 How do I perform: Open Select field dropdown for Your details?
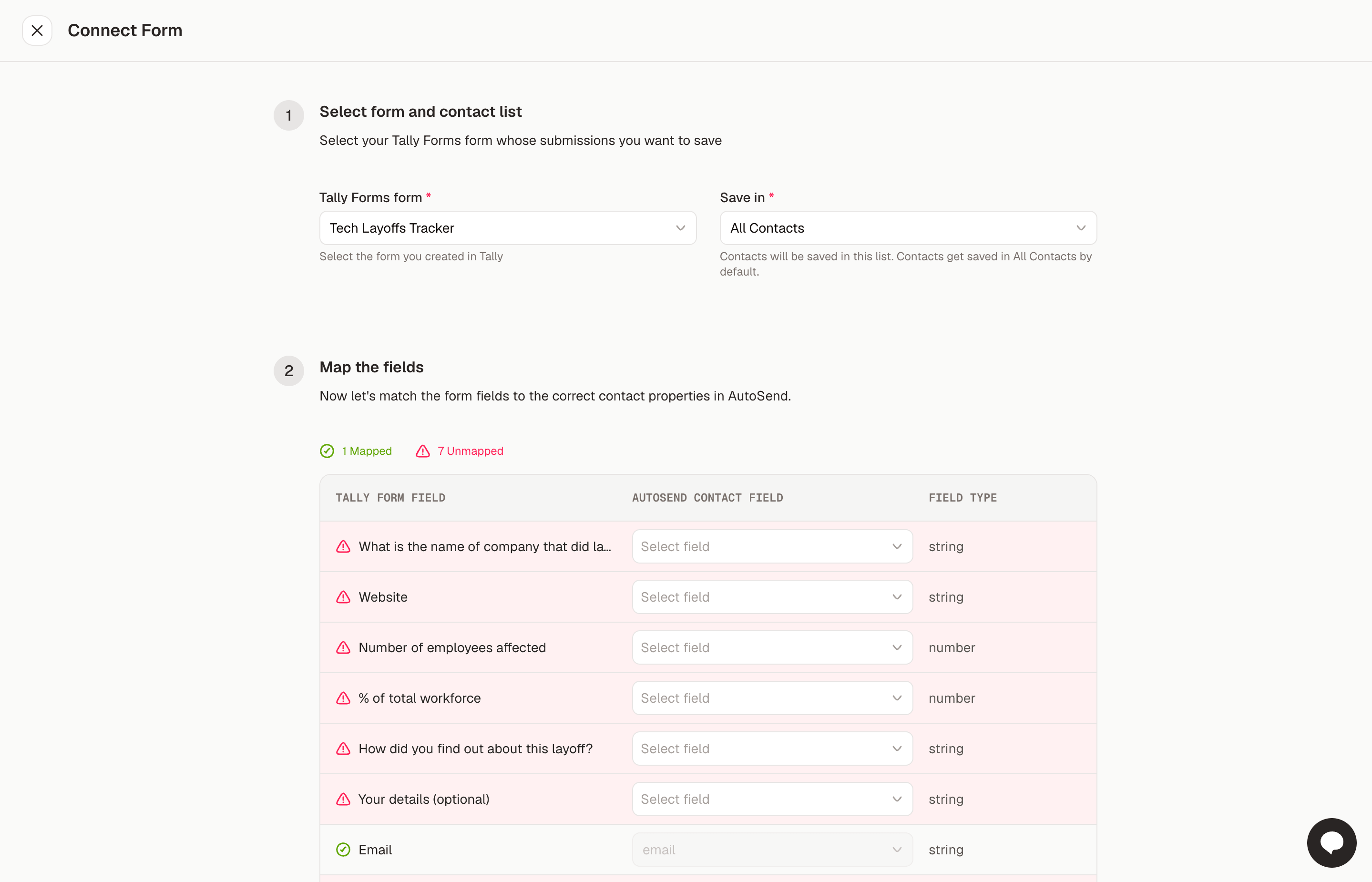(772, 799)
